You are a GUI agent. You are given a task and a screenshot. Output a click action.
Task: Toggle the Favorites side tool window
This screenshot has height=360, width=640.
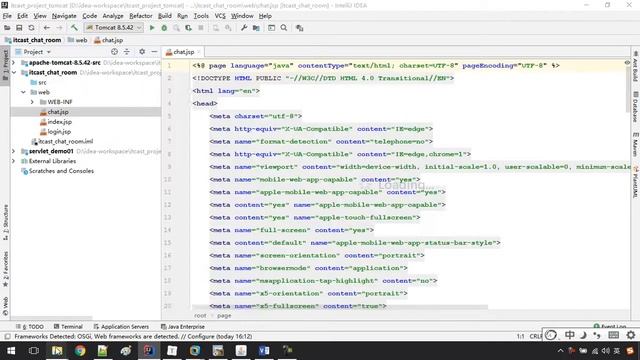click(5, 269)
